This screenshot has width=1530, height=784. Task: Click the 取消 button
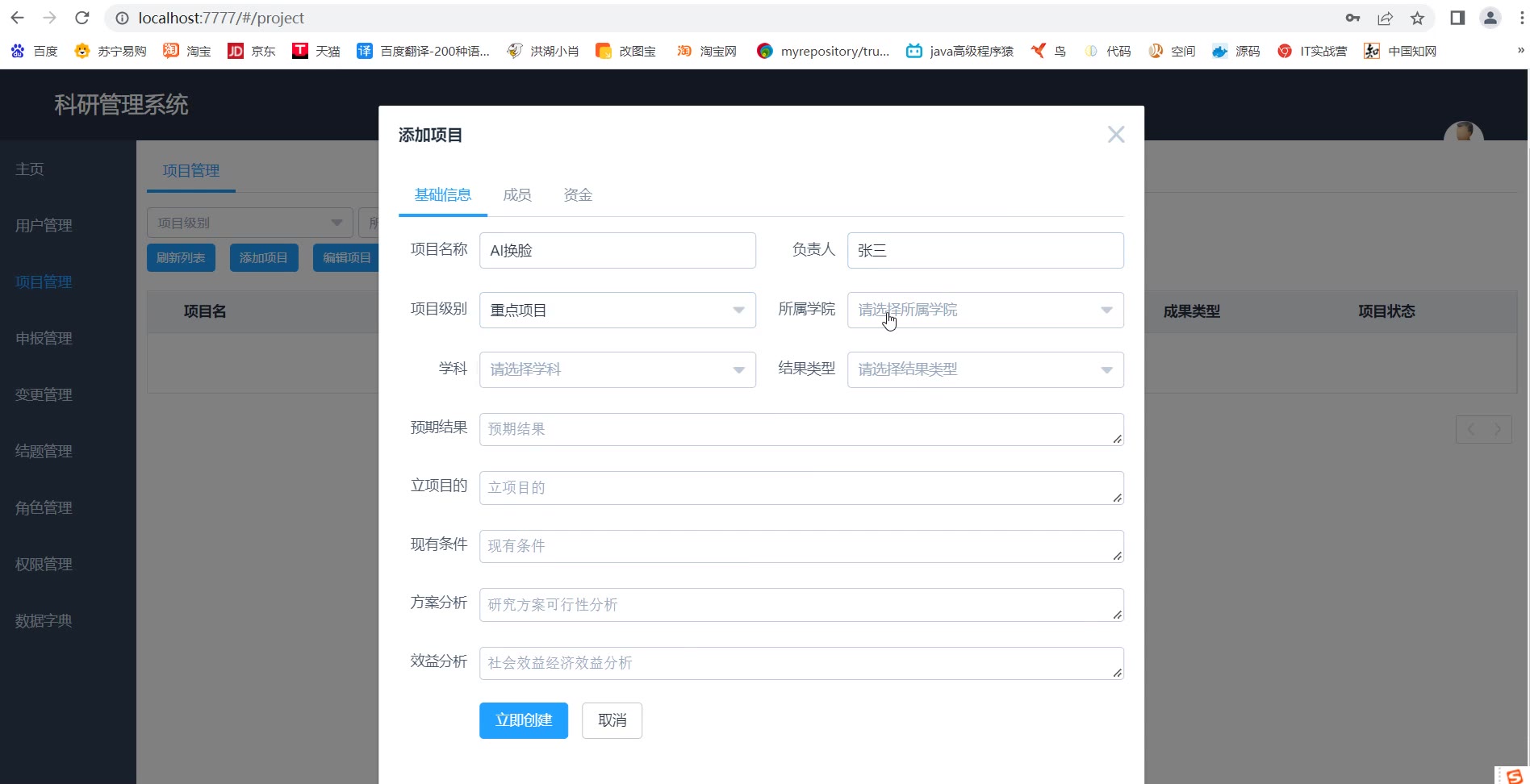pos(612,720)
